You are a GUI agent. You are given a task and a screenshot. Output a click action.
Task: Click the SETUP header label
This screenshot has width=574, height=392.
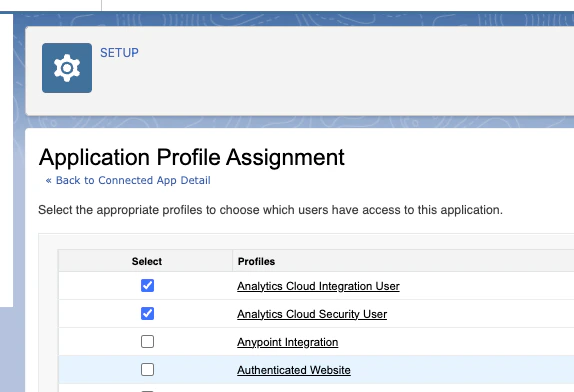click(119, 53)
